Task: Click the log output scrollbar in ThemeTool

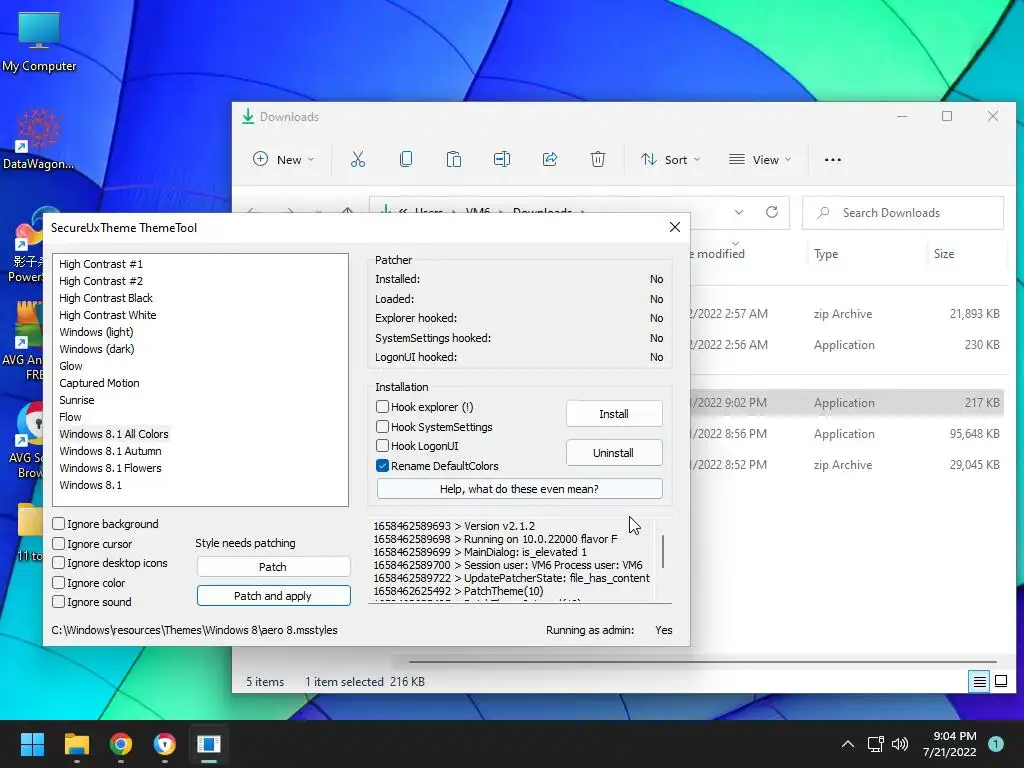Action: 663,552
